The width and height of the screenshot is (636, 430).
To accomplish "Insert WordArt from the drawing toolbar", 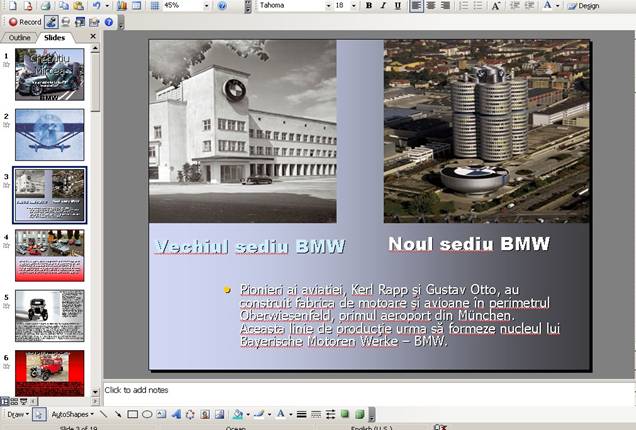I will (177, 413).
